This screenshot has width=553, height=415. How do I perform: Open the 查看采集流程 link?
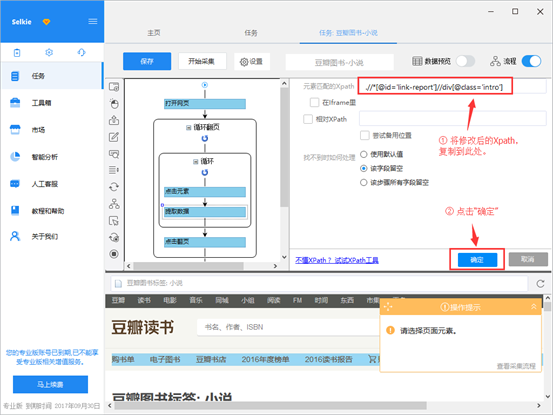[x=516, y=366]
